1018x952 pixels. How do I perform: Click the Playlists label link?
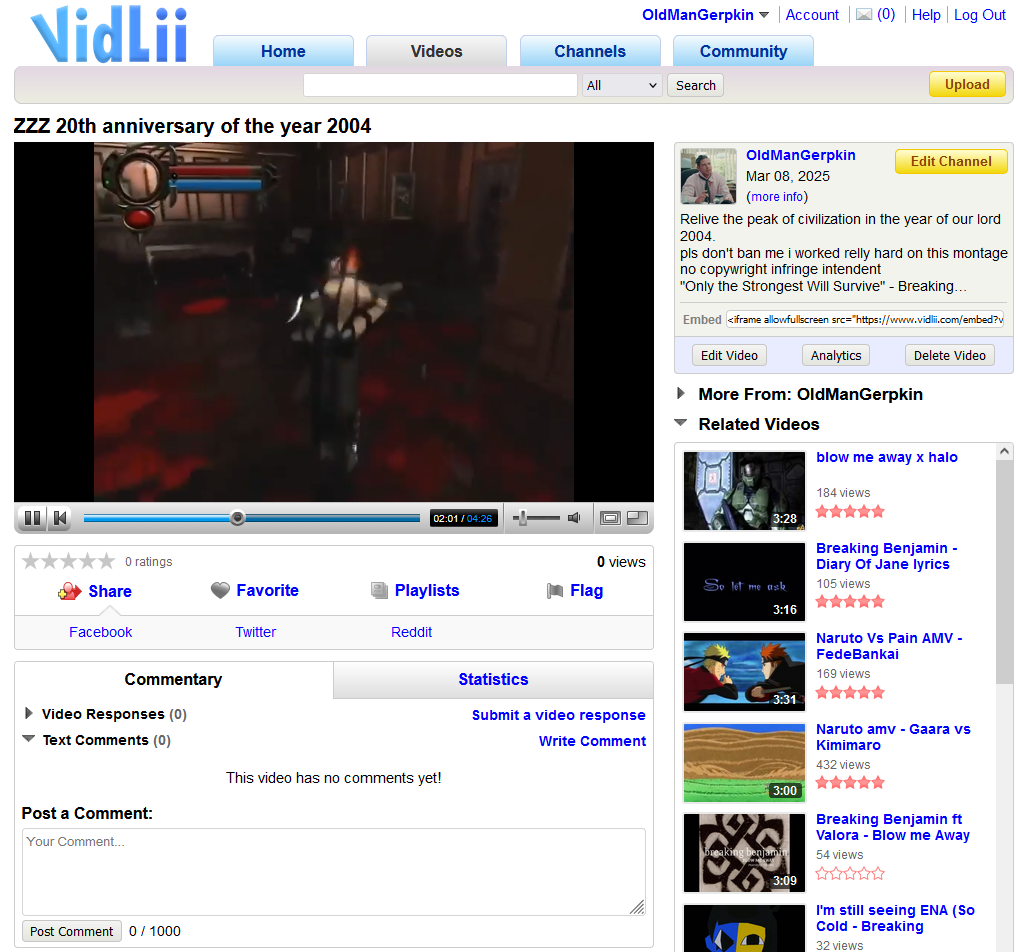point(427,590)
